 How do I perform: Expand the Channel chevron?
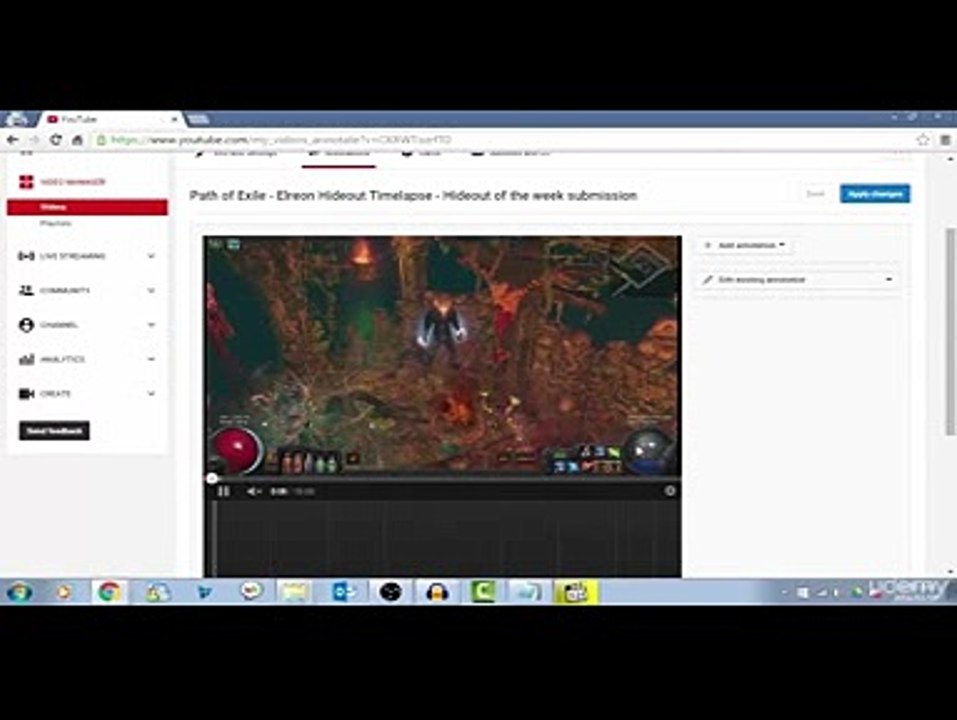click(x=151, y=325)
